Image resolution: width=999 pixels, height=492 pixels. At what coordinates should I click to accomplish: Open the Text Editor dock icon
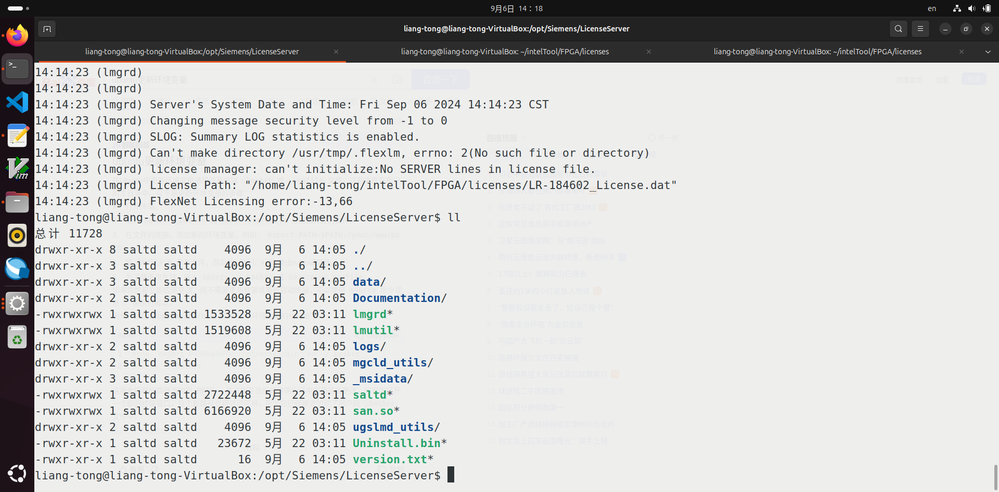coord(17,136)
